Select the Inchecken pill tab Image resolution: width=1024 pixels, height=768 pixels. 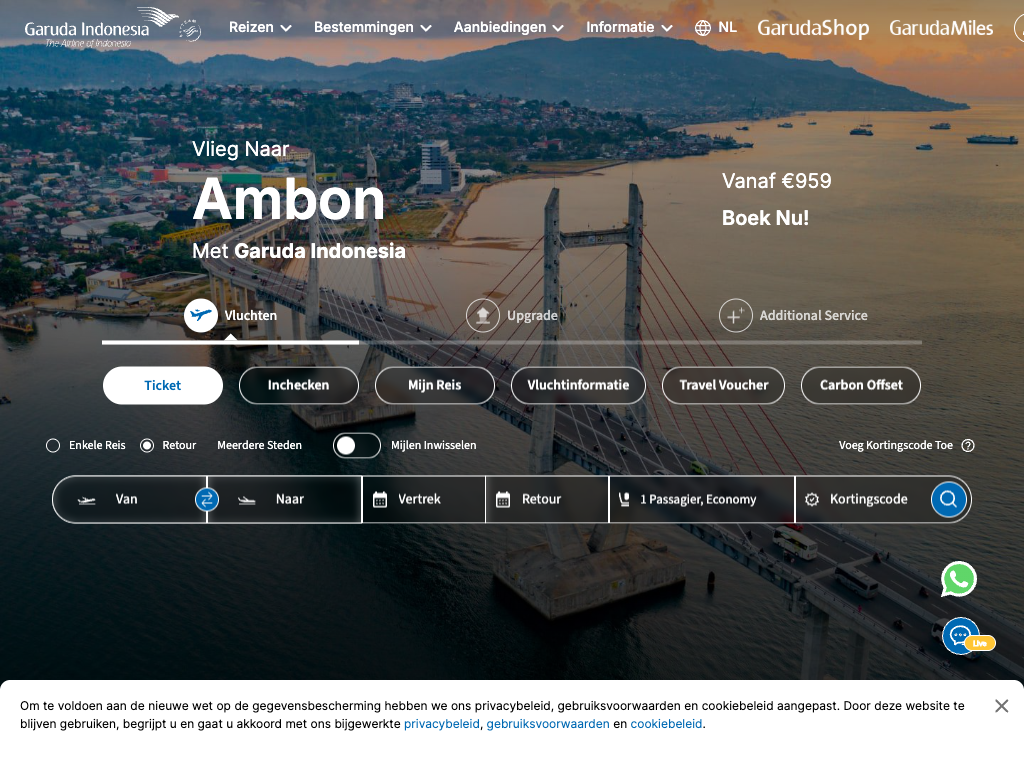[x=298, y=385]
